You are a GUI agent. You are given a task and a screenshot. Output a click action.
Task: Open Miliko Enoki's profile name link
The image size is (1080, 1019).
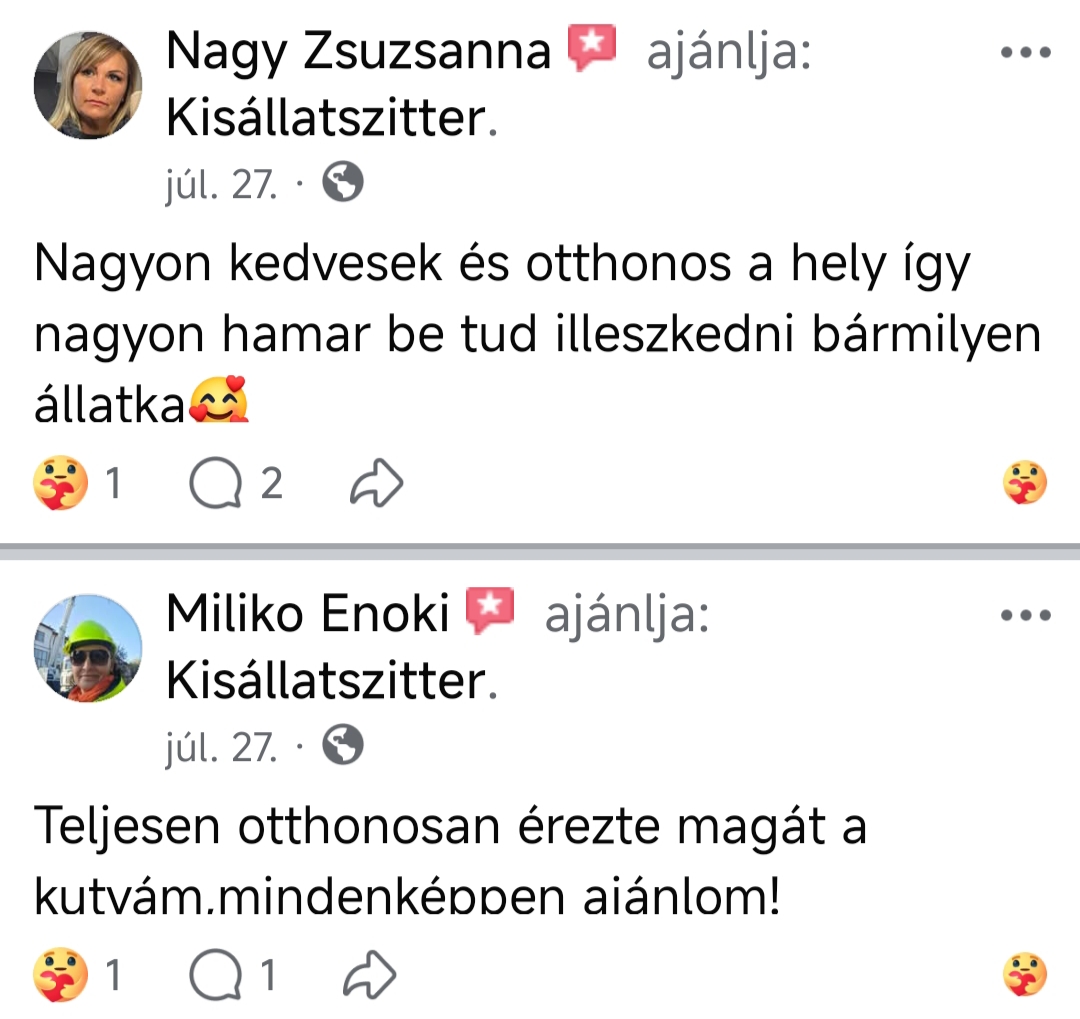coord(307,614)
